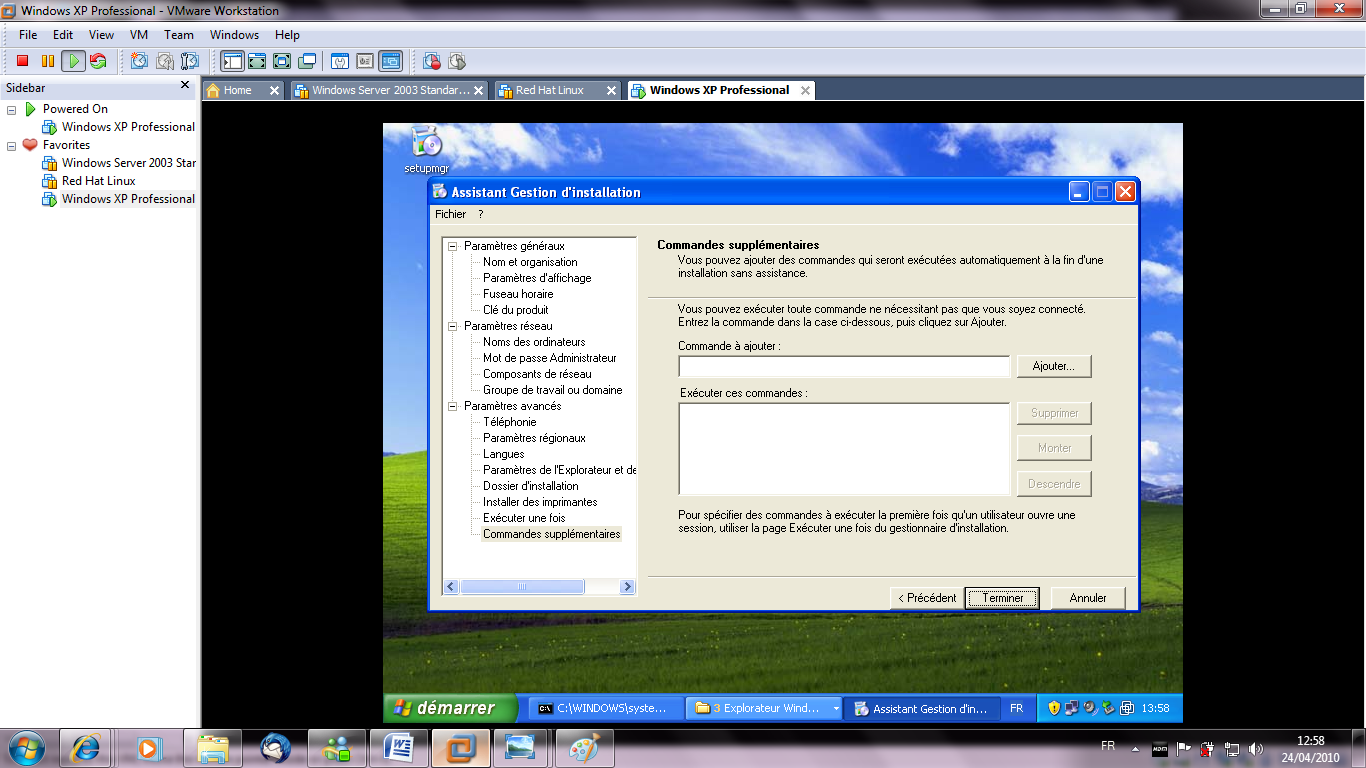Select Windows Server 2003 in sidebar Favorites

(x=128, y=163)
